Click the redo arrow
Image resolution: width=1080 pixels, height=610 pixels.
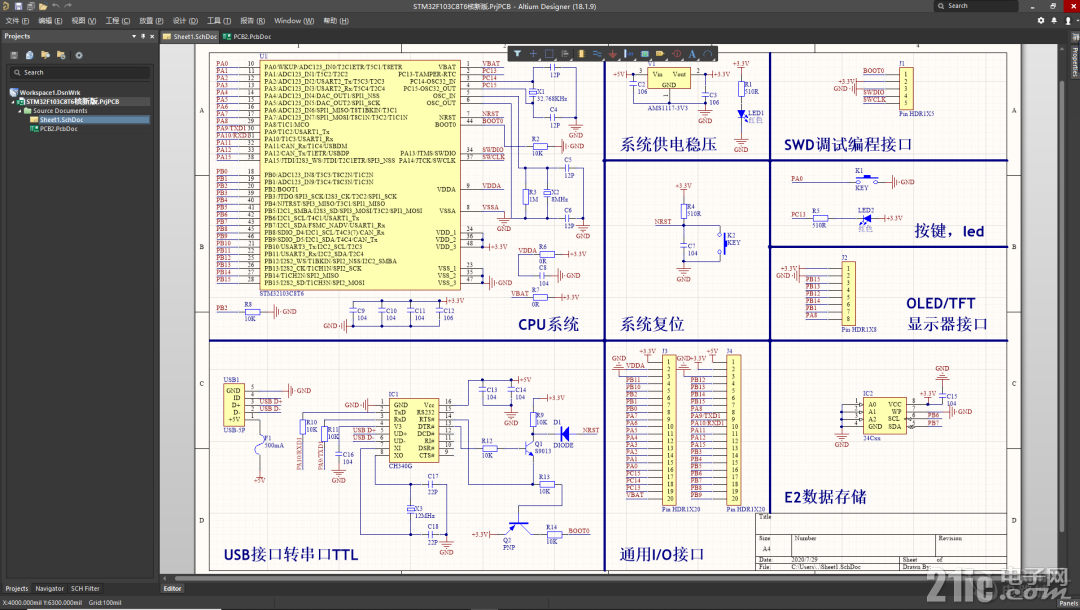tap(68, 6)
